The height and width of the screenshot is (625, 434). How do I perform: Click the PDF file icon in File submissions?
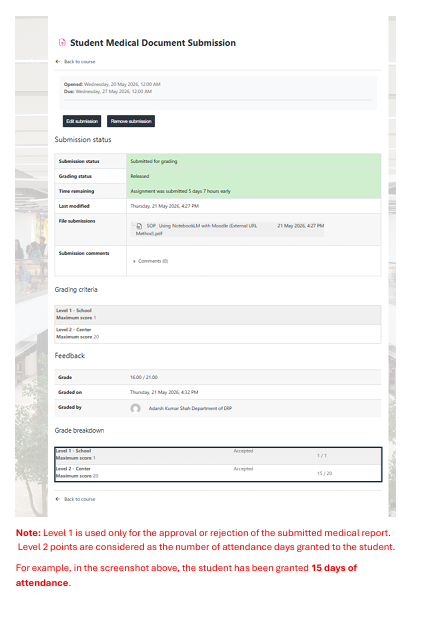pos(139,226)
